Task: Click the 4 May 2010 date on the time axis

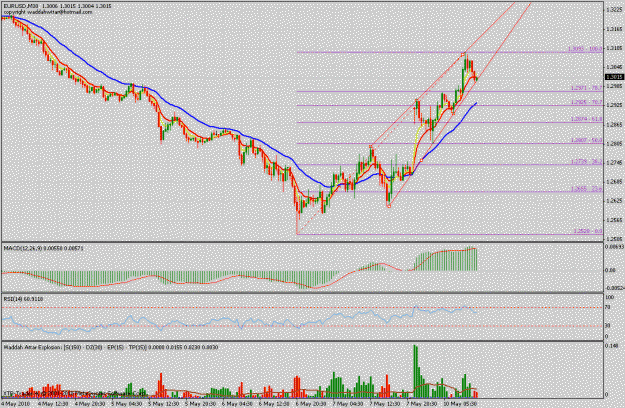Action: pyautogui.click(x=15, y=404)
